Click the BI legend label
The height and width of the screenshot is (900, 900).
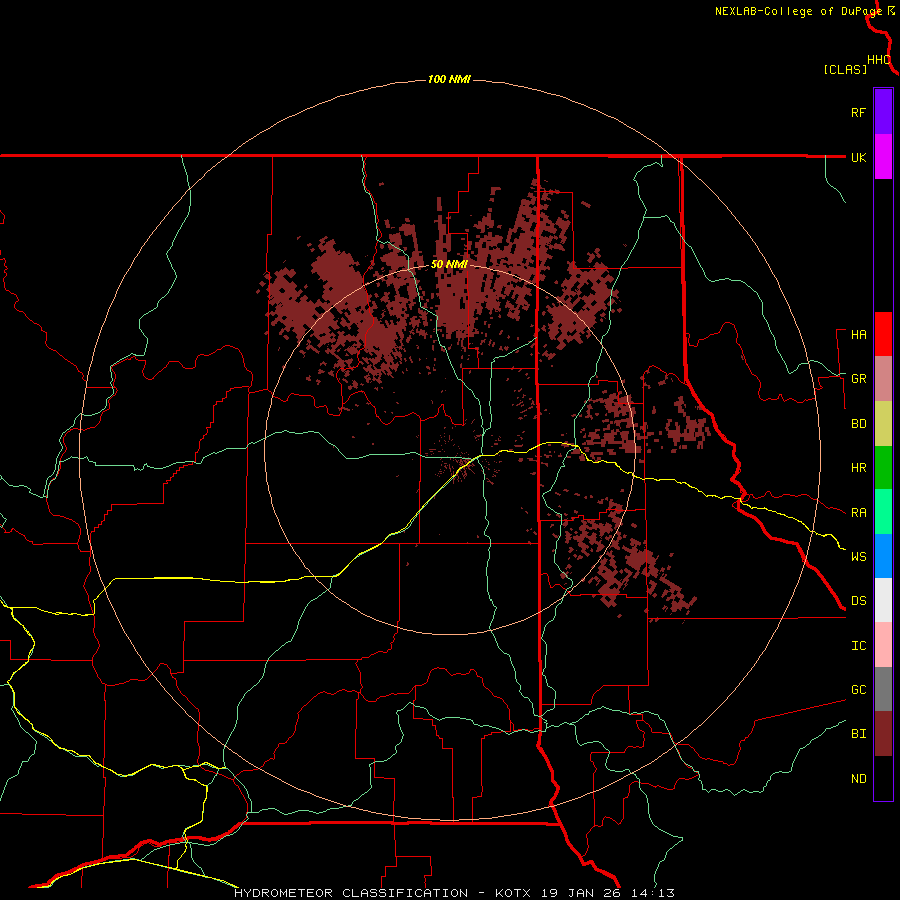[858, 734]
